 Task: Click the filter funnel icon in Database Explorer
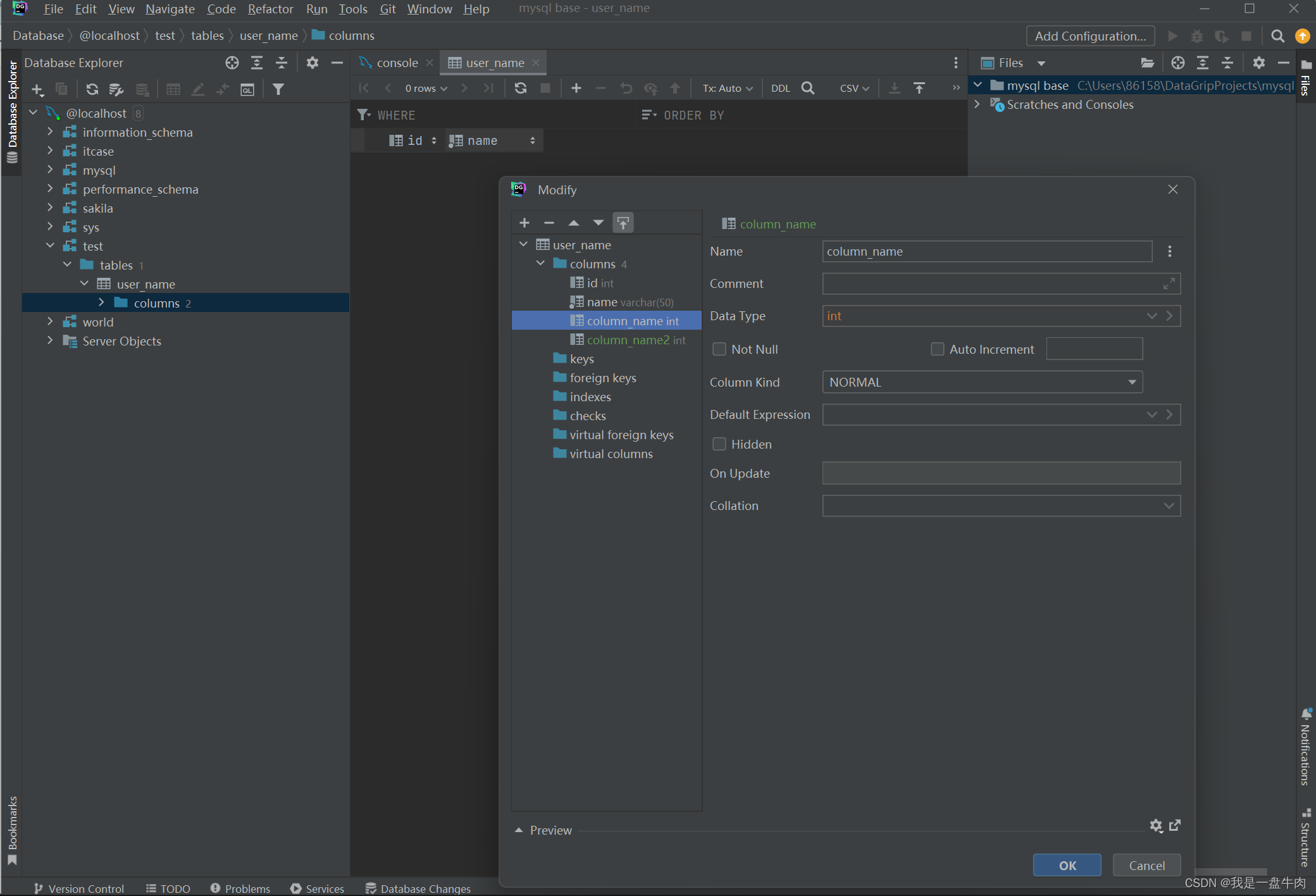[278, 89]
